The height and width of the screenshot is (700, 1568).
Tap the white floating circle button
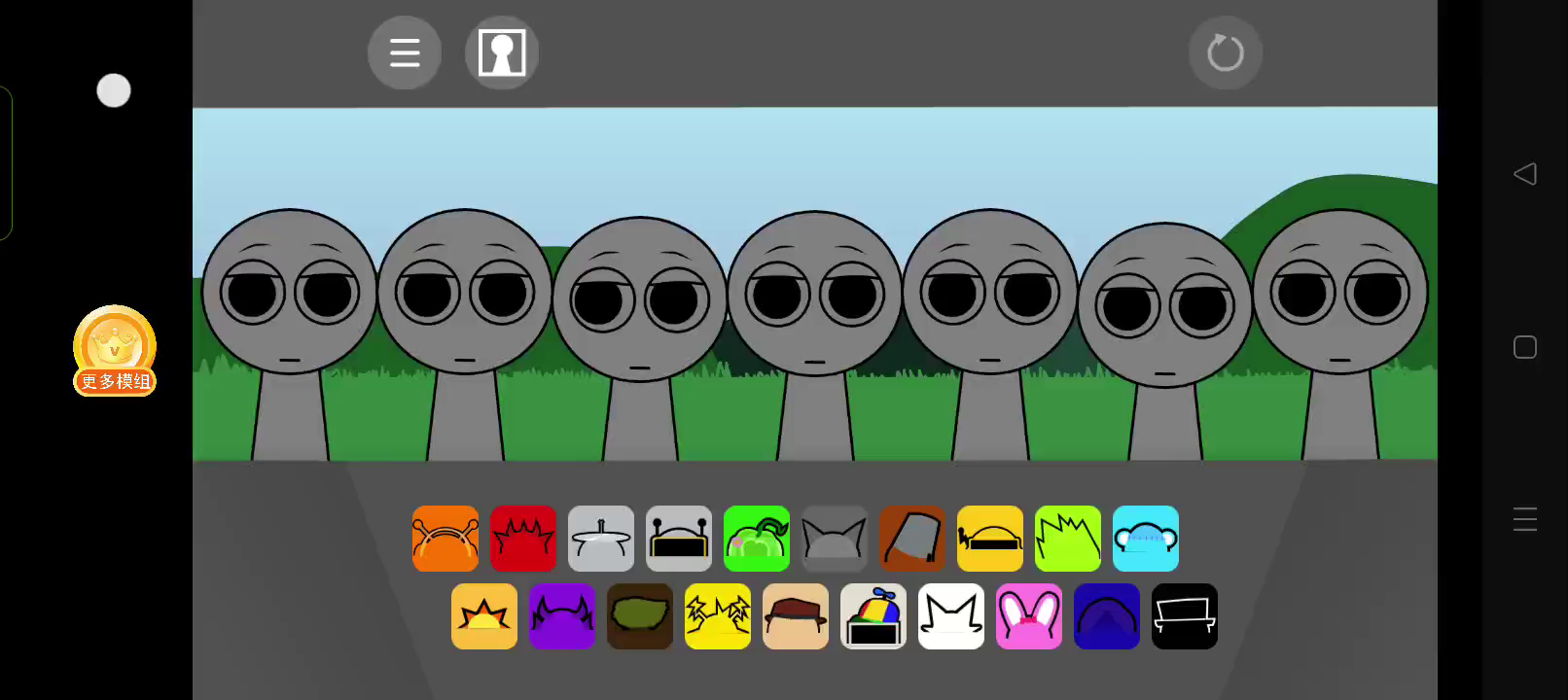pyautogui.click(x=114, y=90)
